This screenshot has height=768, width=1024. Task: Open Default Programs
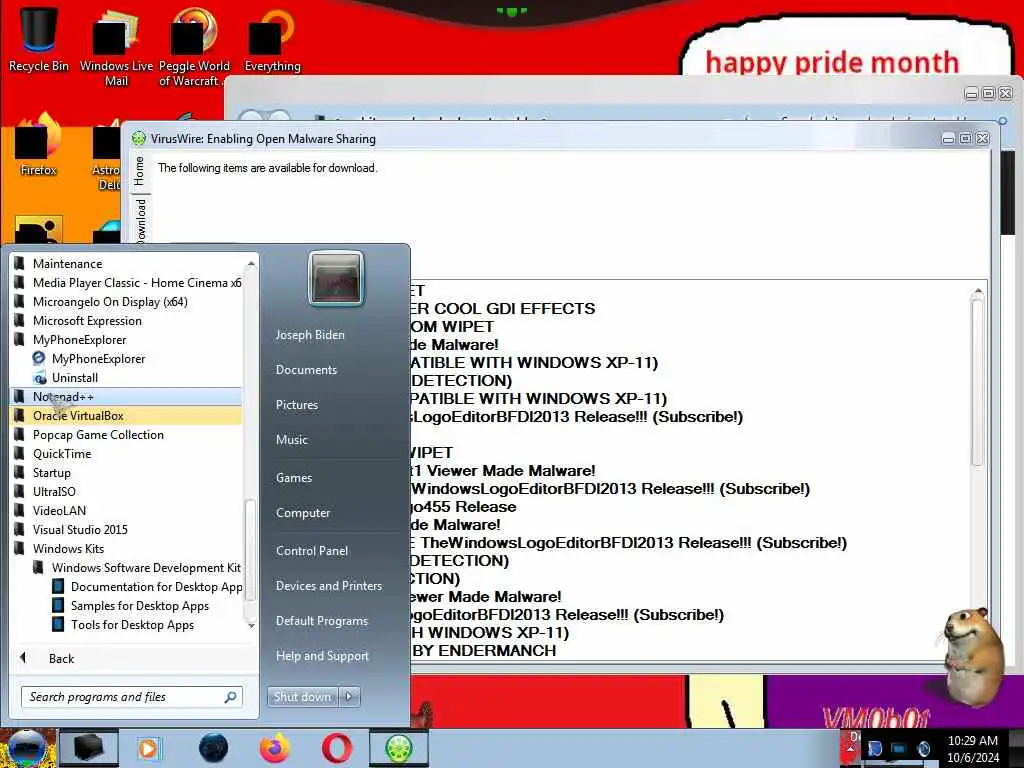coord(321,621)
